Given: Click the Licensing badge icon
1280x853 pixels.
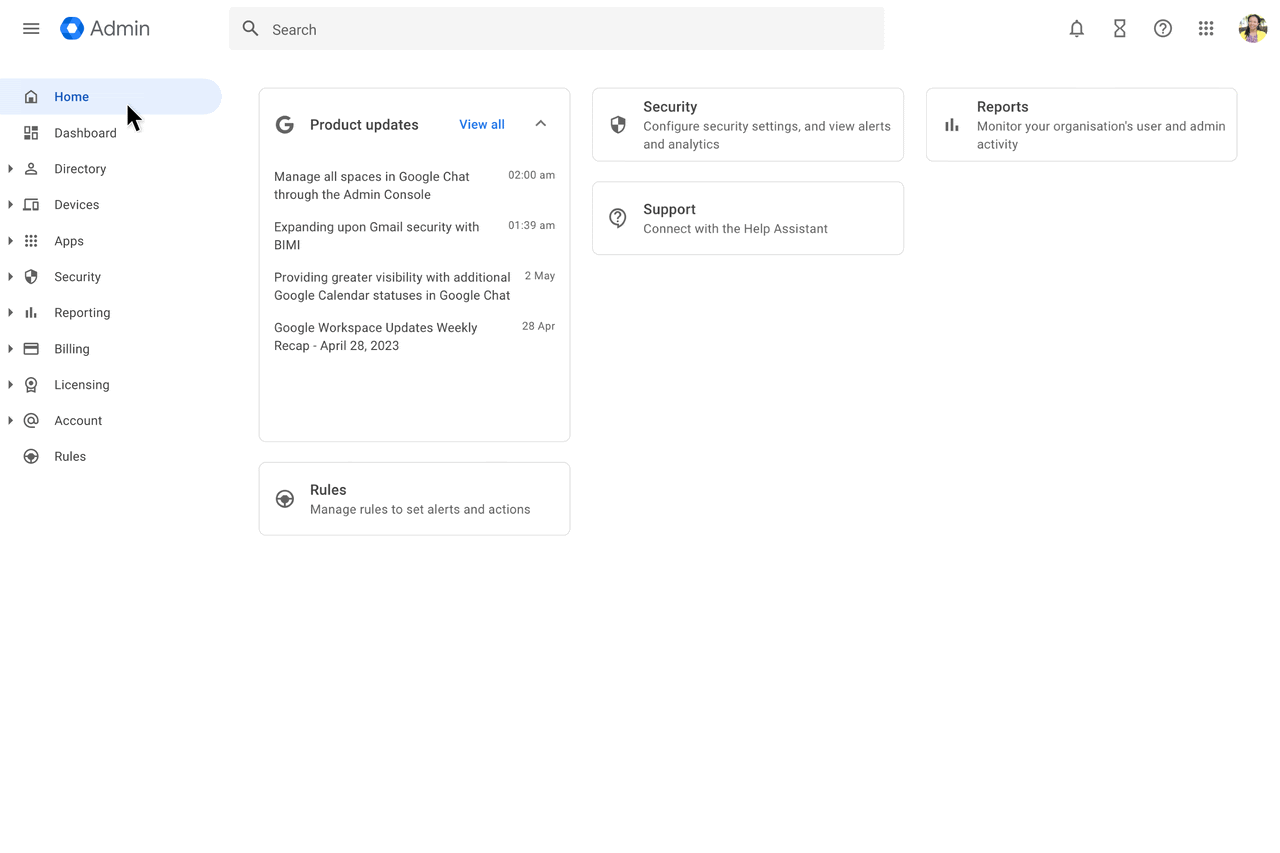Looking at the screenshot, I should point(31,385).
